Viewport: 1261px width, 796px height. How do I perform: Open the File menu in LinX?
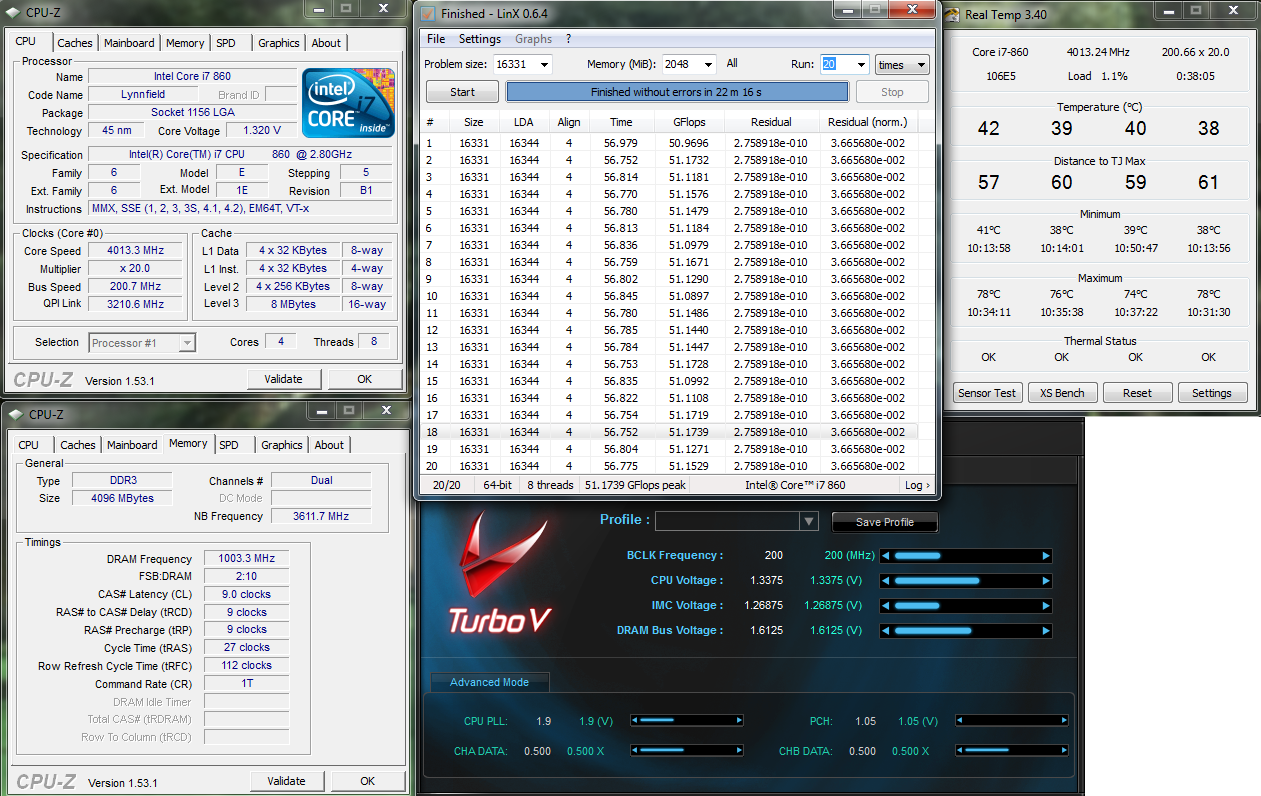pyautogui.click(x=436, y=39)
